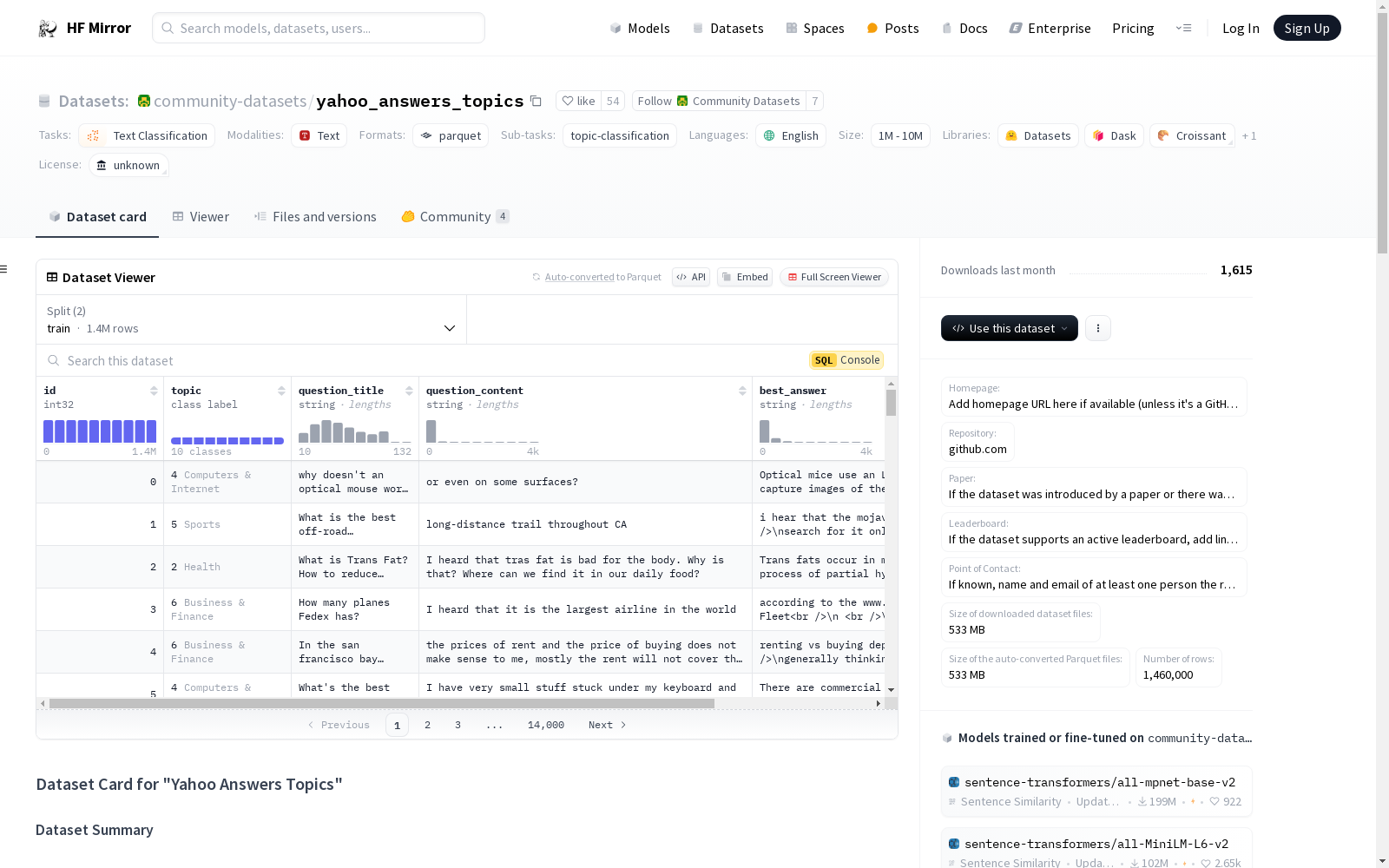
Task: Open the SQL Console
Action: 846,360
